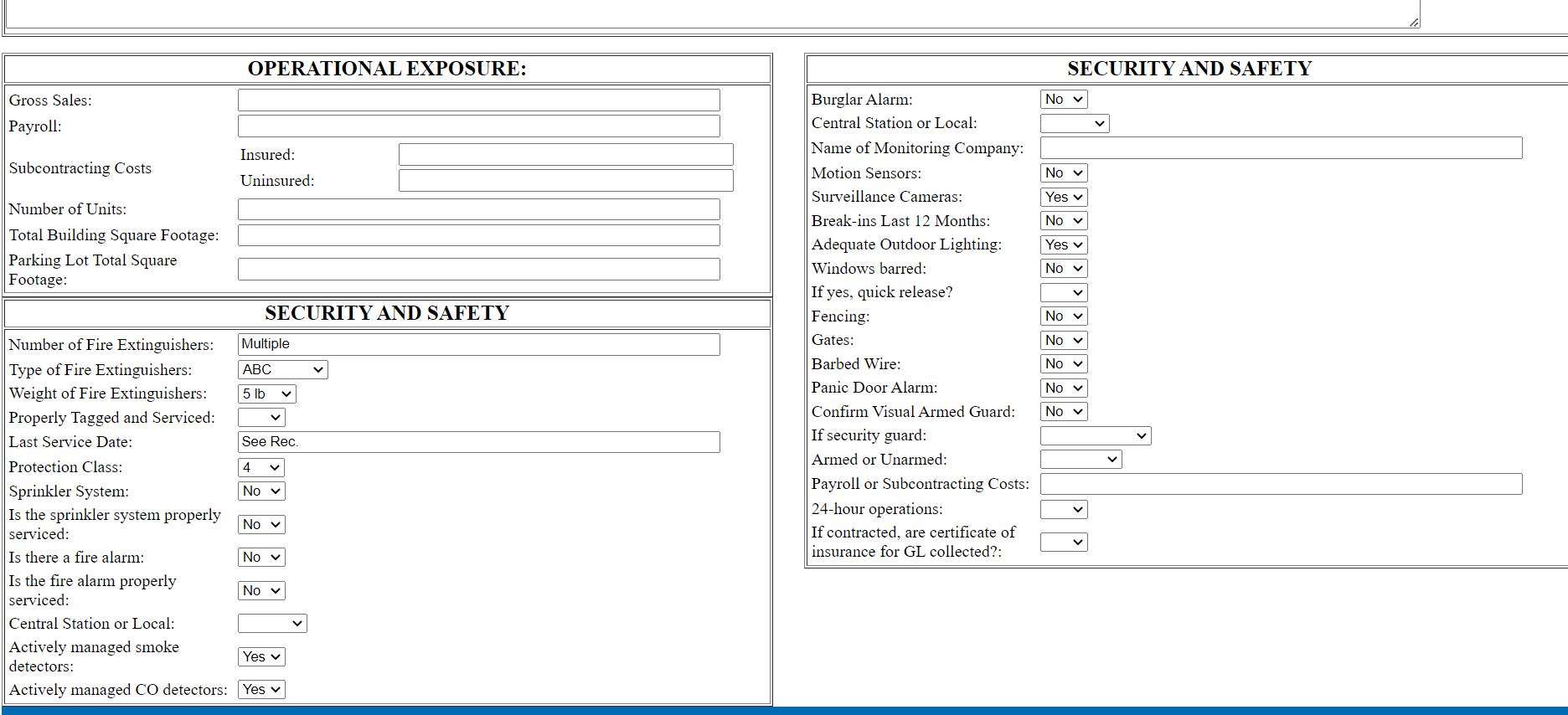The width and height of the screenshot is (1568, 715).
Task: Click the Payroll or Subcontracting Costs field
Action: (1281, 484)
